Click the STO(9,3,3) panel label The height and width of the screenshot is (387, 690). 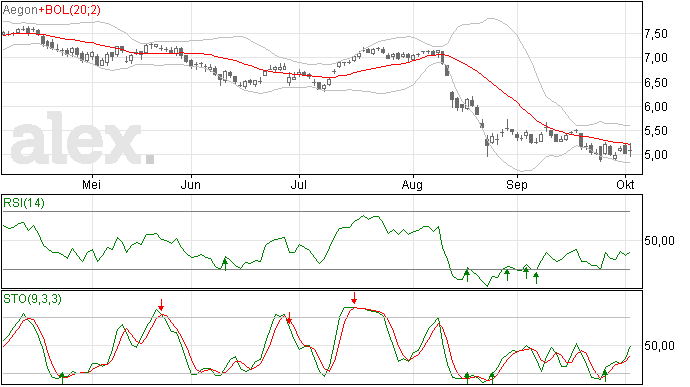[32, 299]
